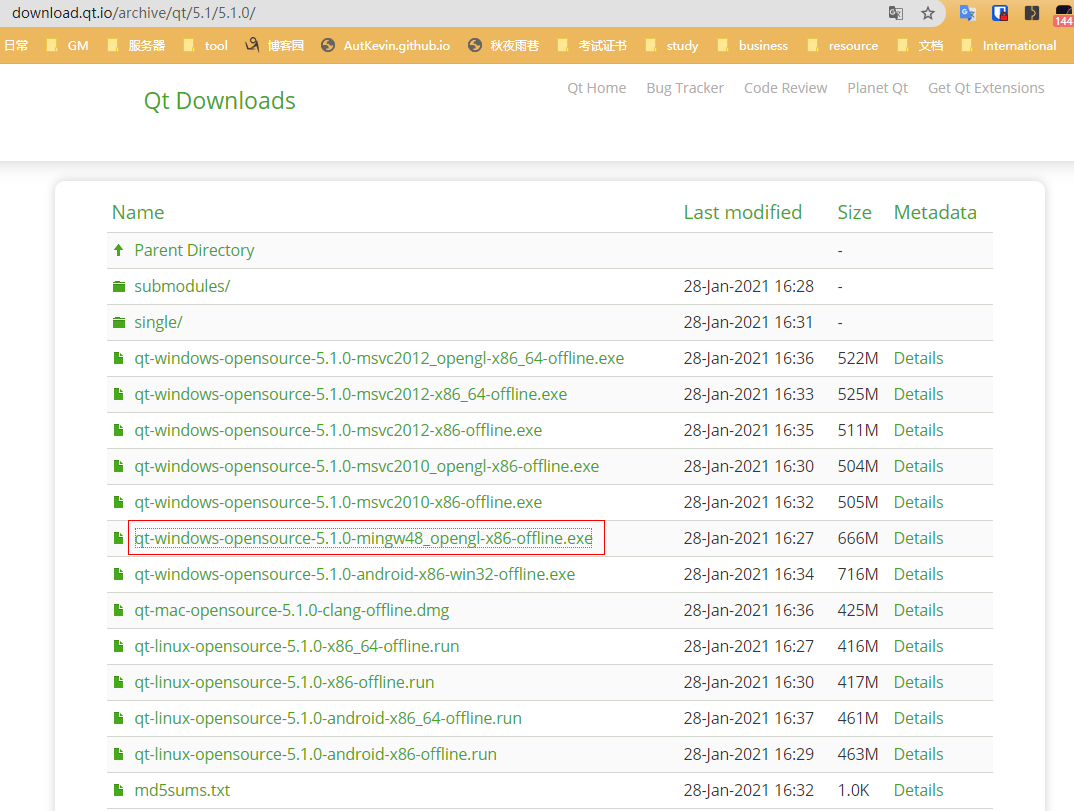
Task: Open Details for md5sums.txt row
Action: (x=919, y=790)
